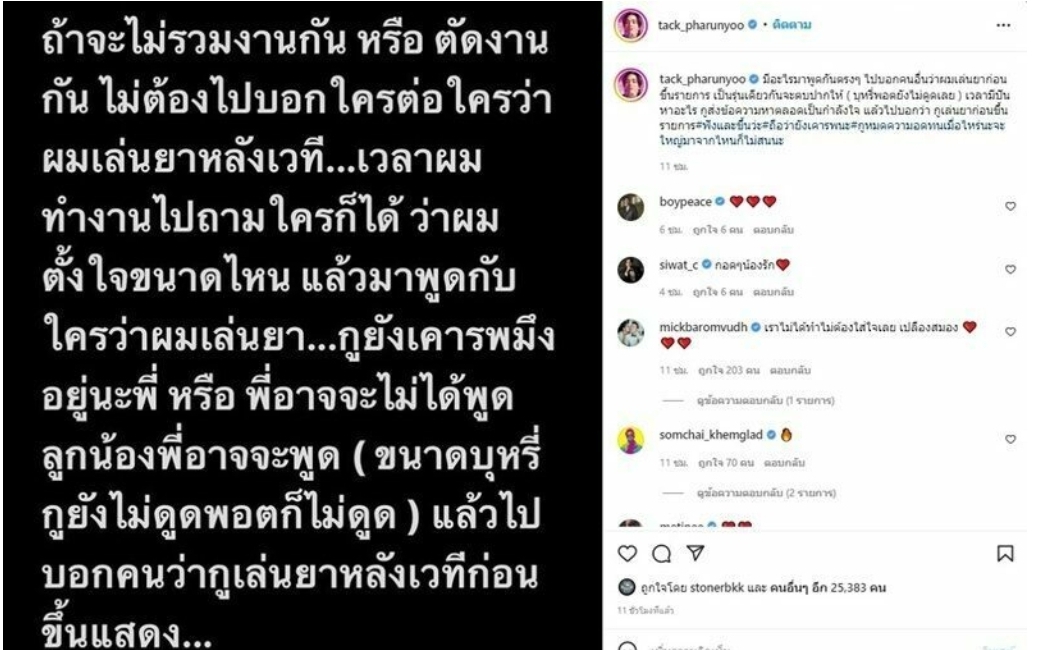Like boypeace's comment heart
Screen dimensions: 1052x650
[x=1010, y=206]
